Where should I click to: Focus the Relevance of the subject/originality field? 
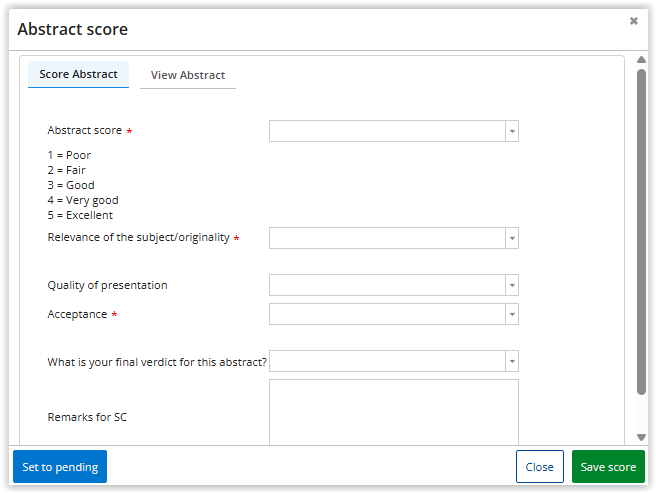[x=386, y=238]
